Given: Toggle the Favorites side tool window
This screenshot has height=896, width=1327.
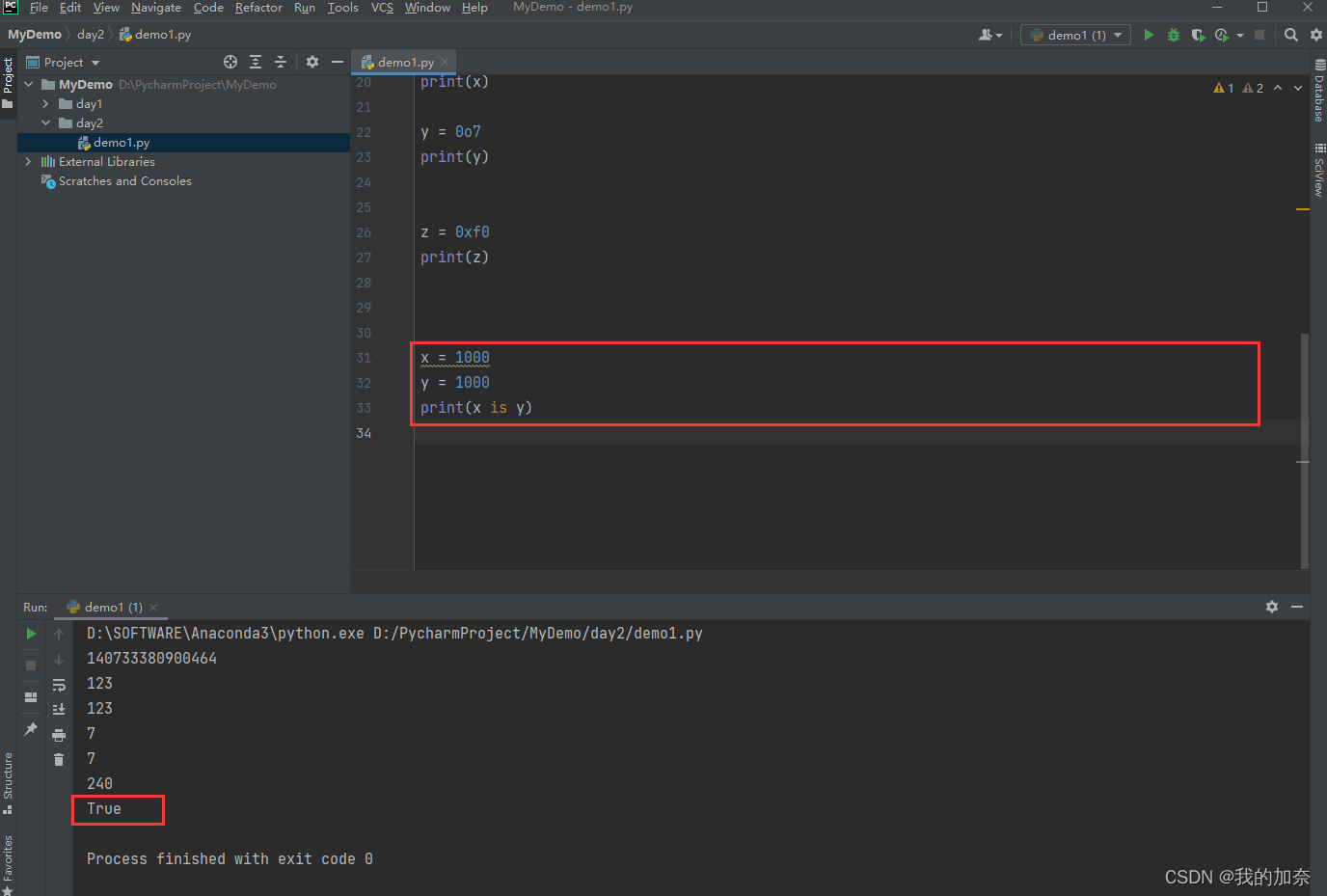Looking at the screenshot, I should pos(8,864).
